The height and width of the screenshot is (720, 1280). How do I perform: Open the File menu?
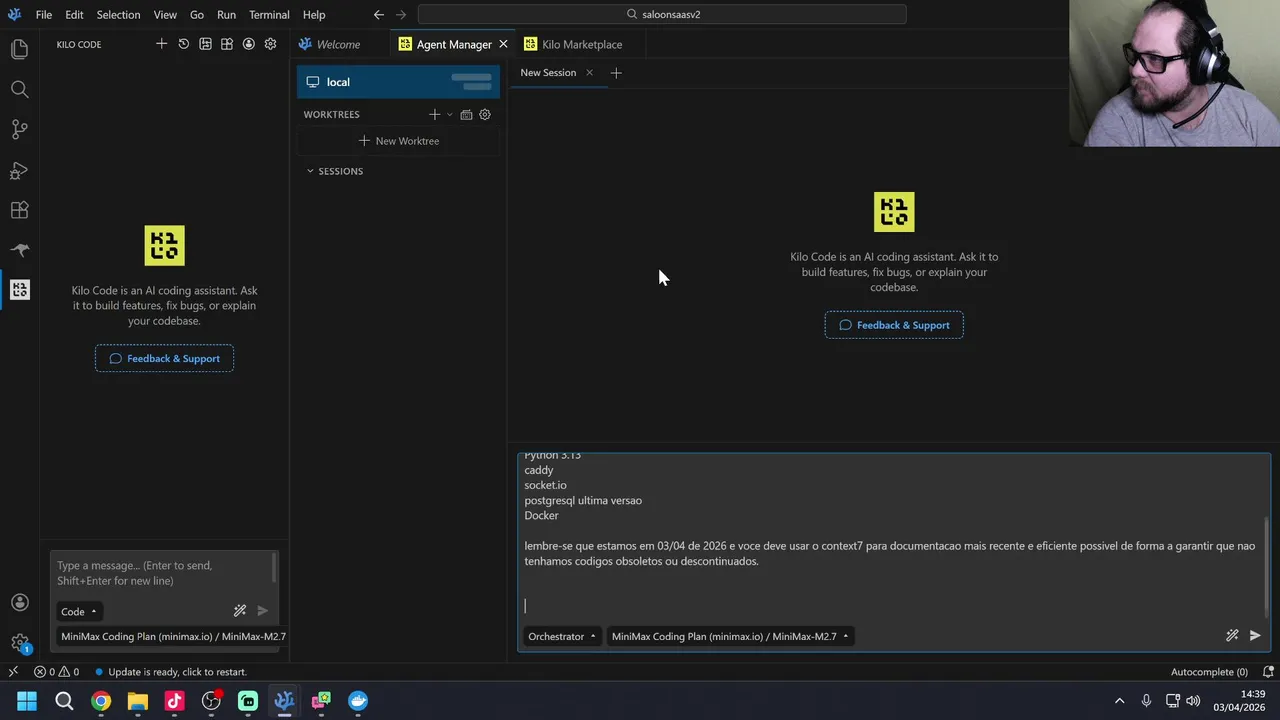point(44,15)
